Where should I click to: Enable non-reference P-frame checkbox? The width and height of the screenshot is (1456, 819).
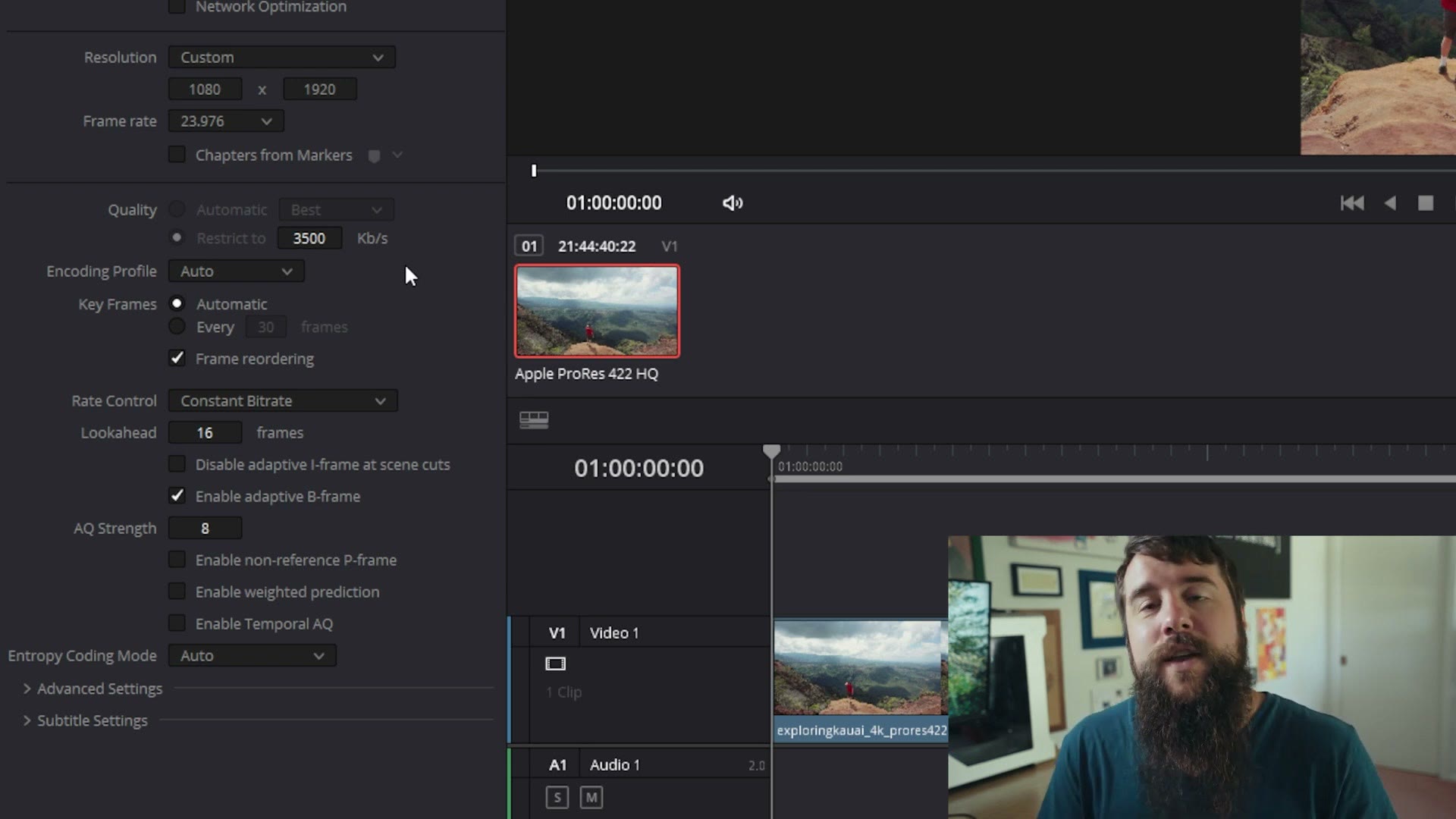click(x=177, y=560)
